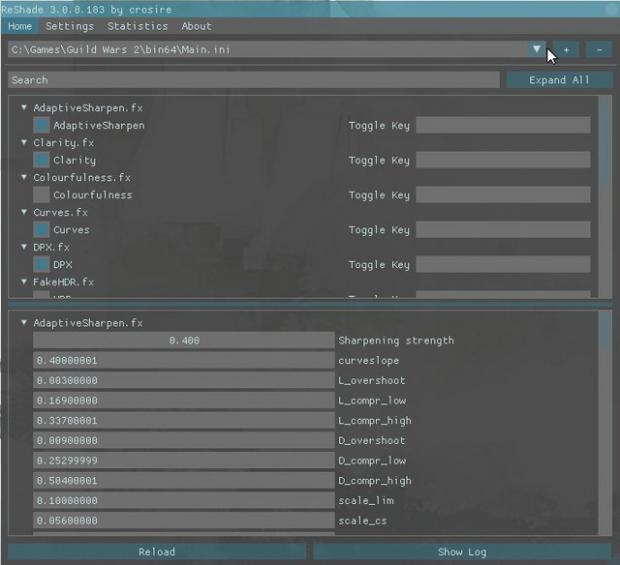Switch to the Settings tab
620x565 pixels.
pyautogui.click(x=70, y=26)
